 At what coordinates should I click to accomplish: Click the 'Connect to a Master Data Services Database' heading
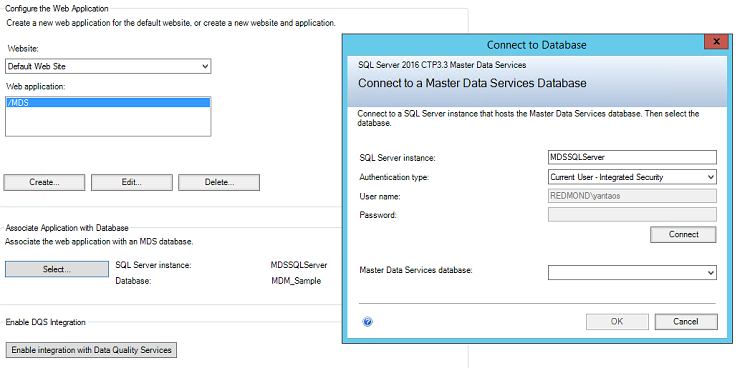point(472,83)
